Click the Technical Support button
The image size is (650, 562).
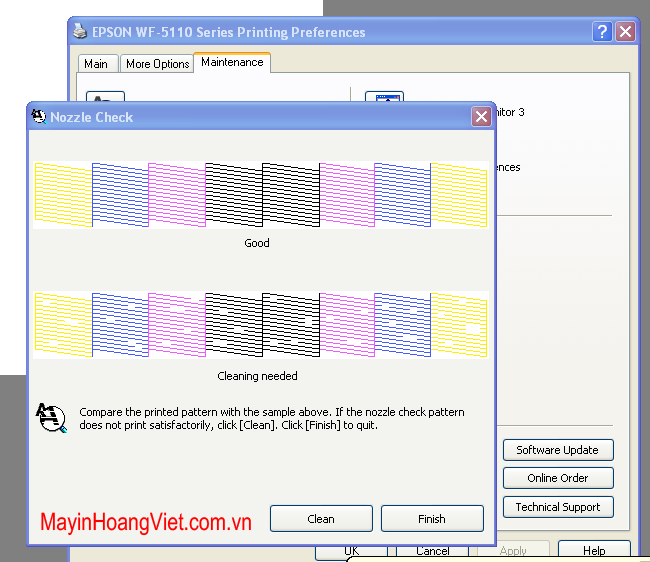[558, 507]
